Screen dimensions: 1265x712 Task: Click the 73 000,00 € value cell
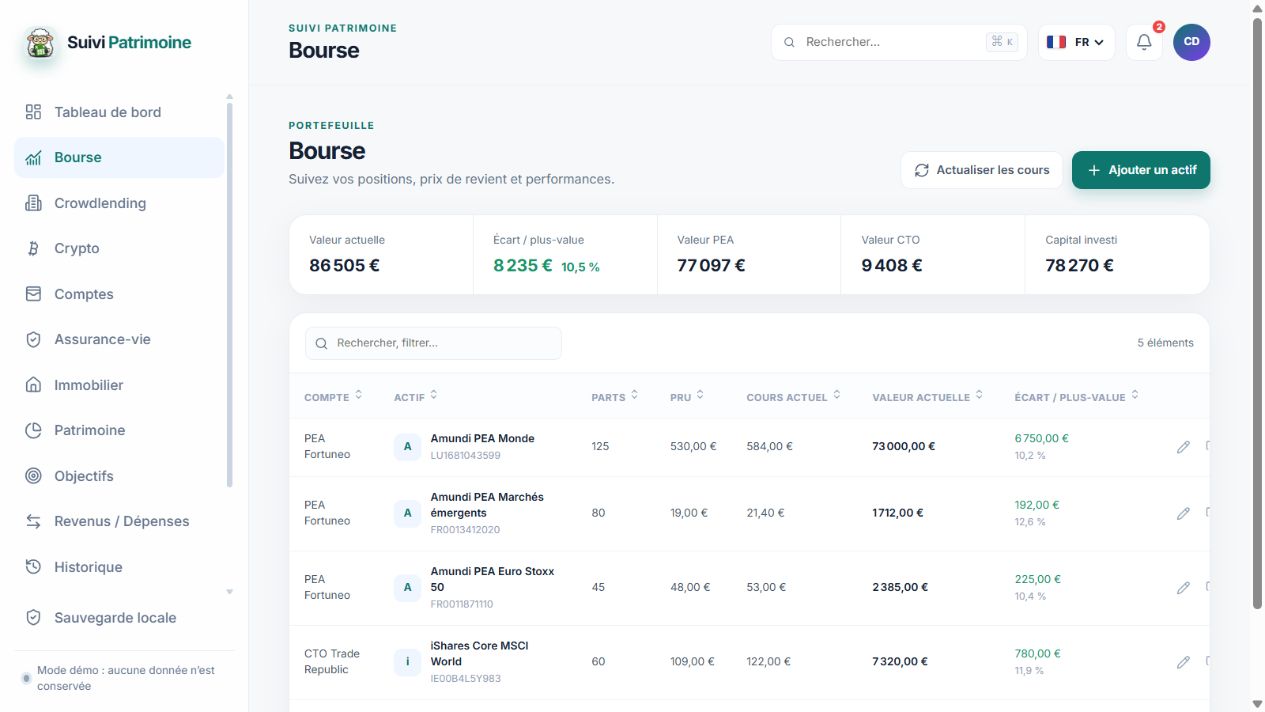[x=904, y=446]
